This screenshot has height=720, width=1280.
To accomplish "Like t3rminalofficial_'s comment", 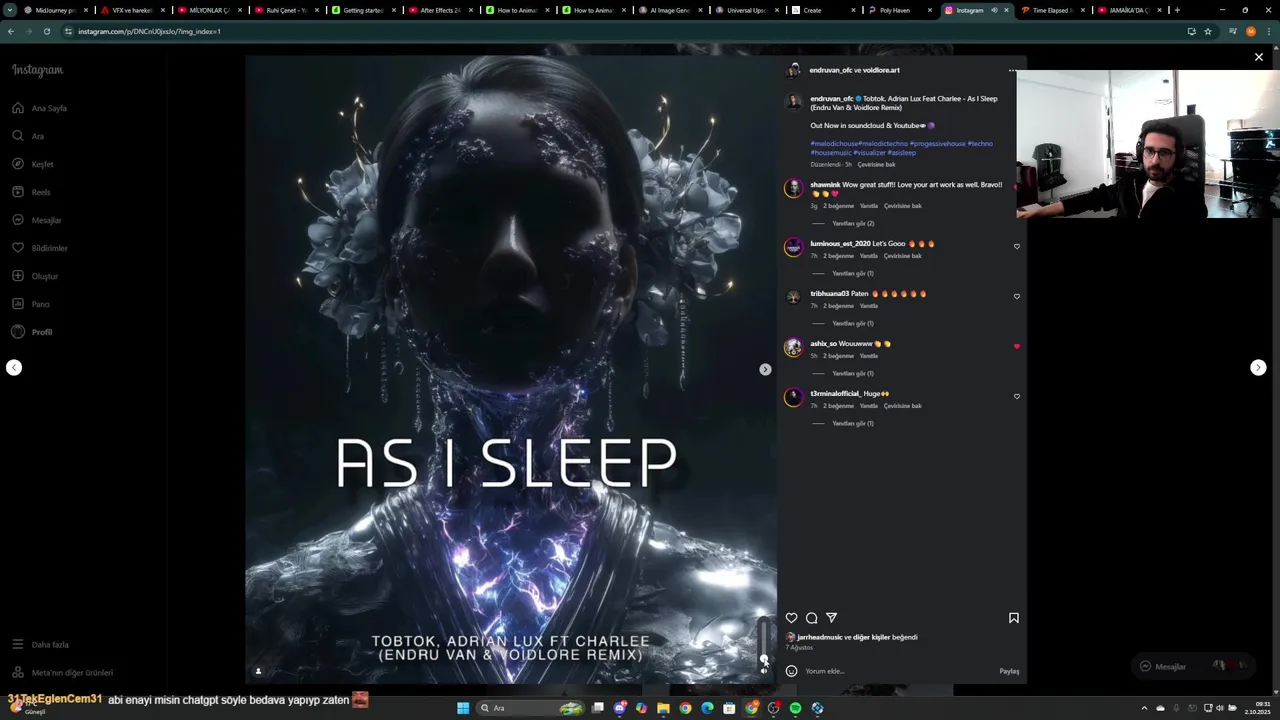I will (1017, 396).
